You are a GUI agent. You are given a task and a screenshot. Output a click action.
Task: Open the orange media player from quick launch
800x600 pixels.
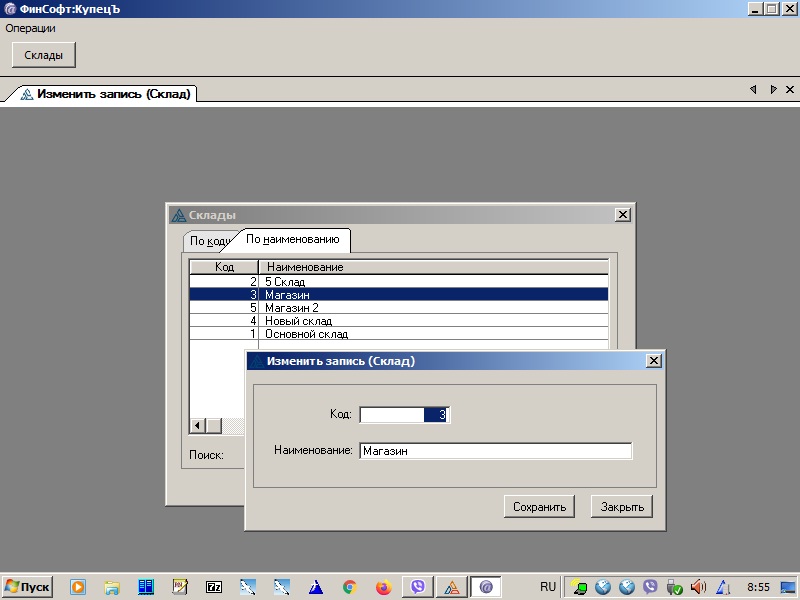[78, 587]
